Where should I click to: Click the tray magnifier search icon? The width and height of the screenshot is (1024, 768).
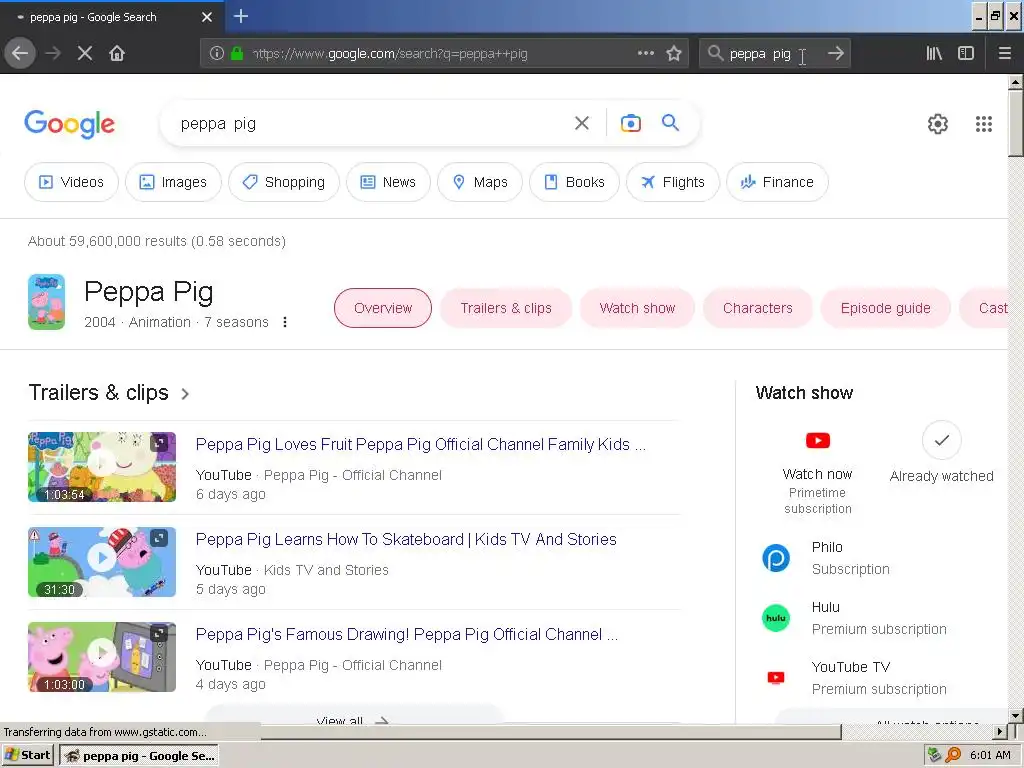tap(953, 756)
